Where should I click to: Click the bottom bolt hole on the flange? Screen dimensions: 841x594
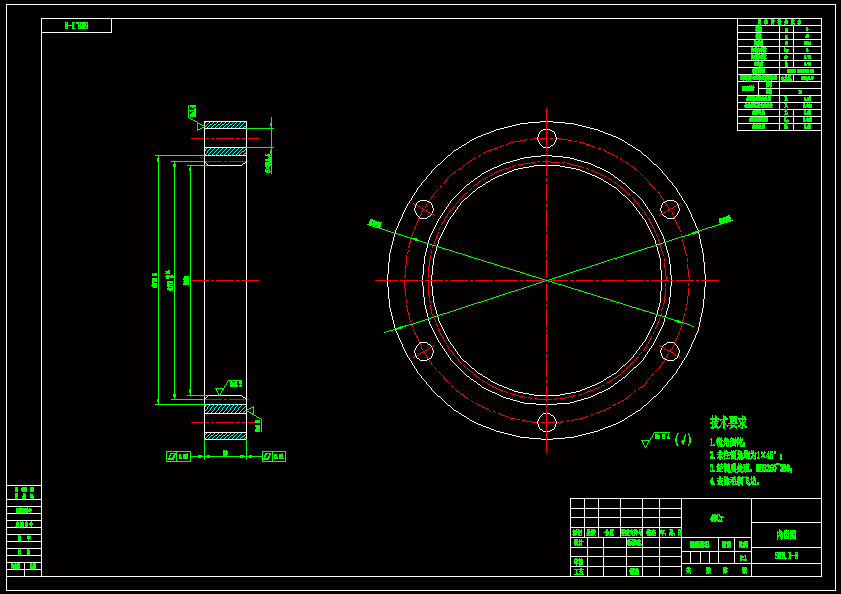547,422
